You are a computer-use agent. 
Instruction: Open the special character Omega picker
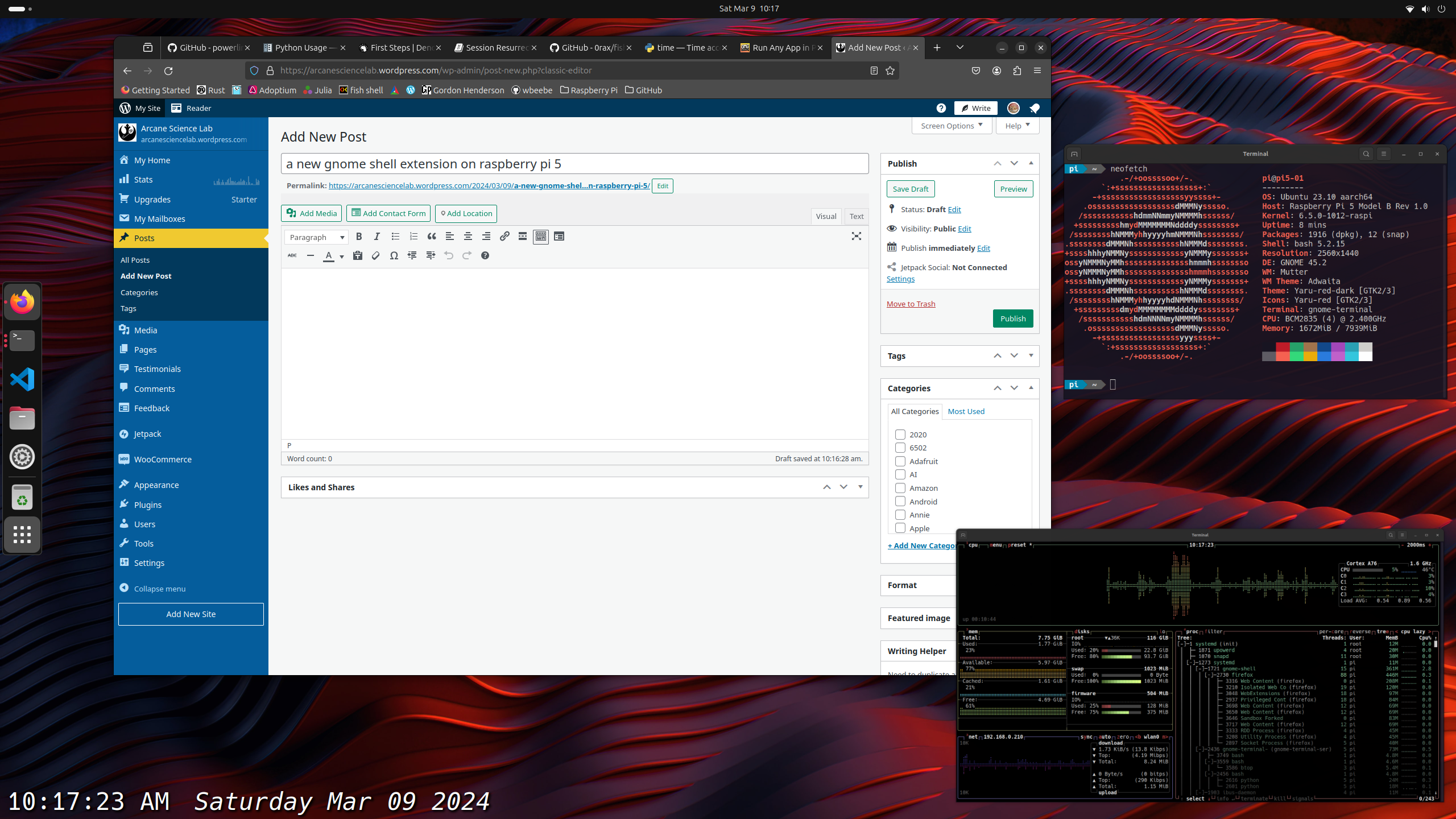click(x=394, y=256)
